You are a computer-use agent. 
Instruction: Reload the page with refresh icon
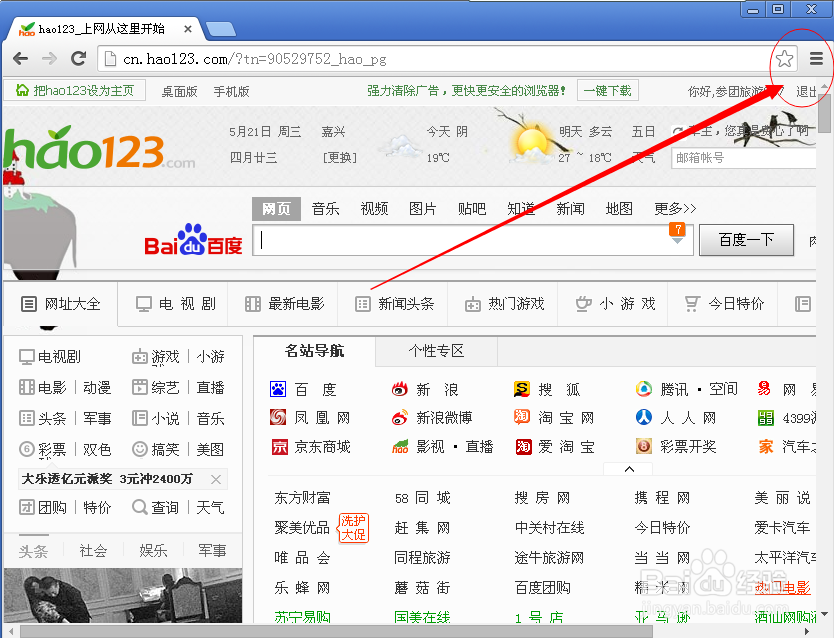coord(79,58)
